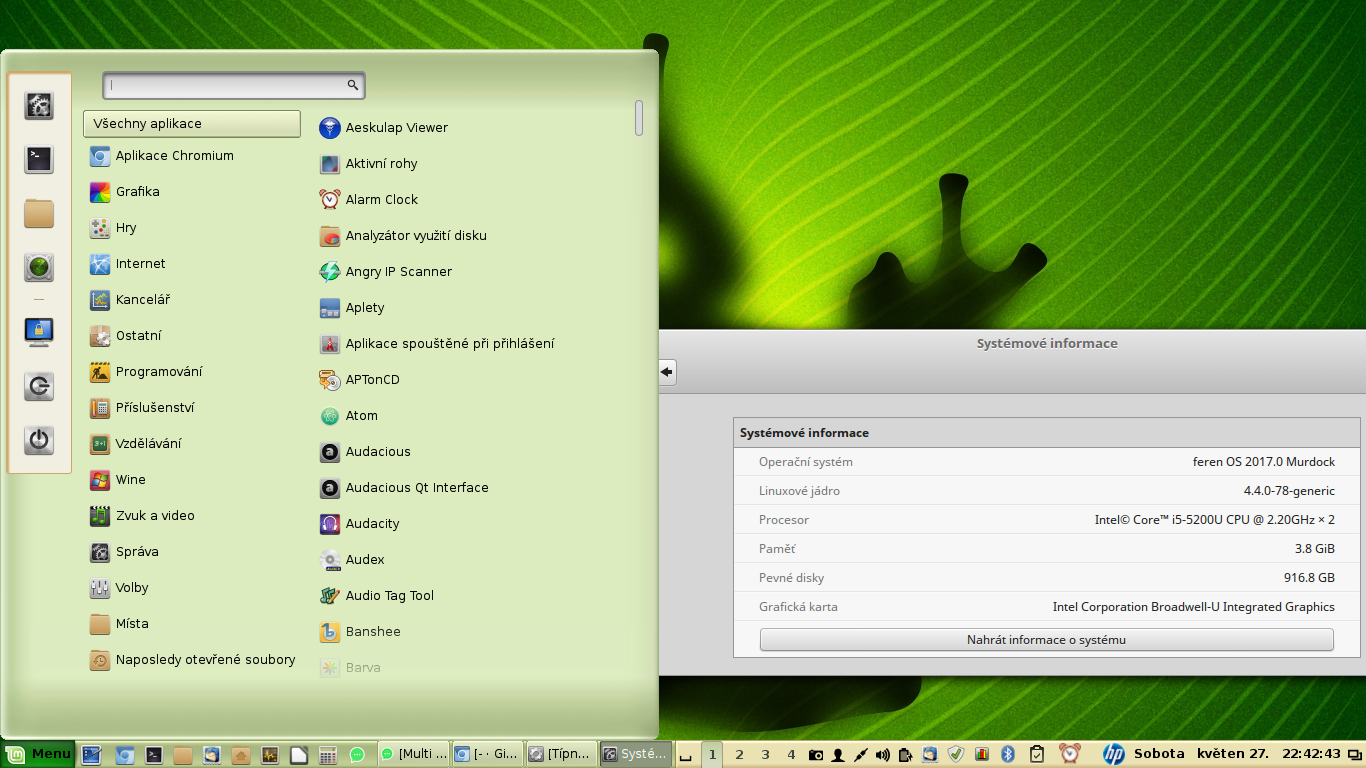The height and width of the screenshot is (768, 1366).
Task: Click the clipboard manager tray icon
Action: [x=1038, y=754]
